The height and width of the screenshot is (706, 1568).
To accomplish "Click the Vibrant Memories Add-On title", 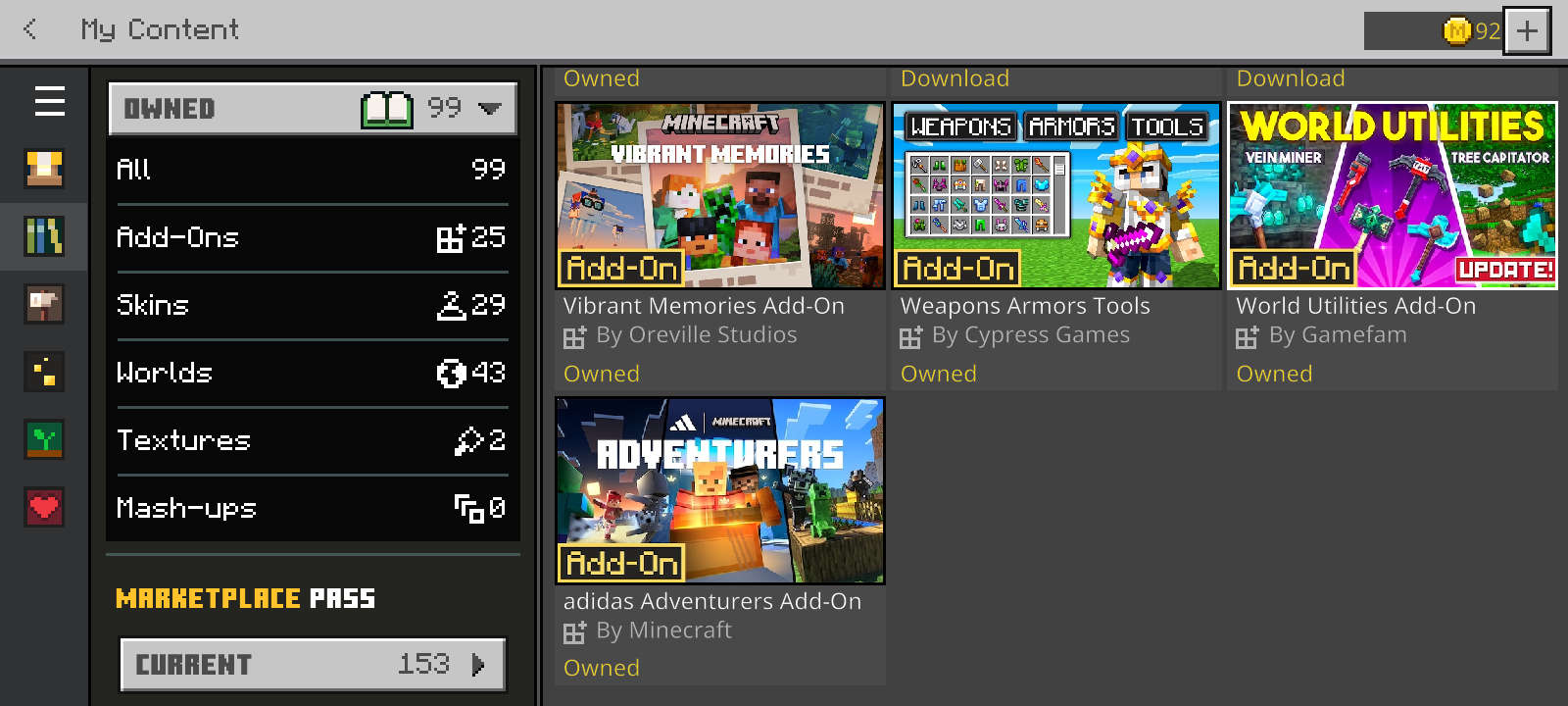I will click(x=704, y=306).
